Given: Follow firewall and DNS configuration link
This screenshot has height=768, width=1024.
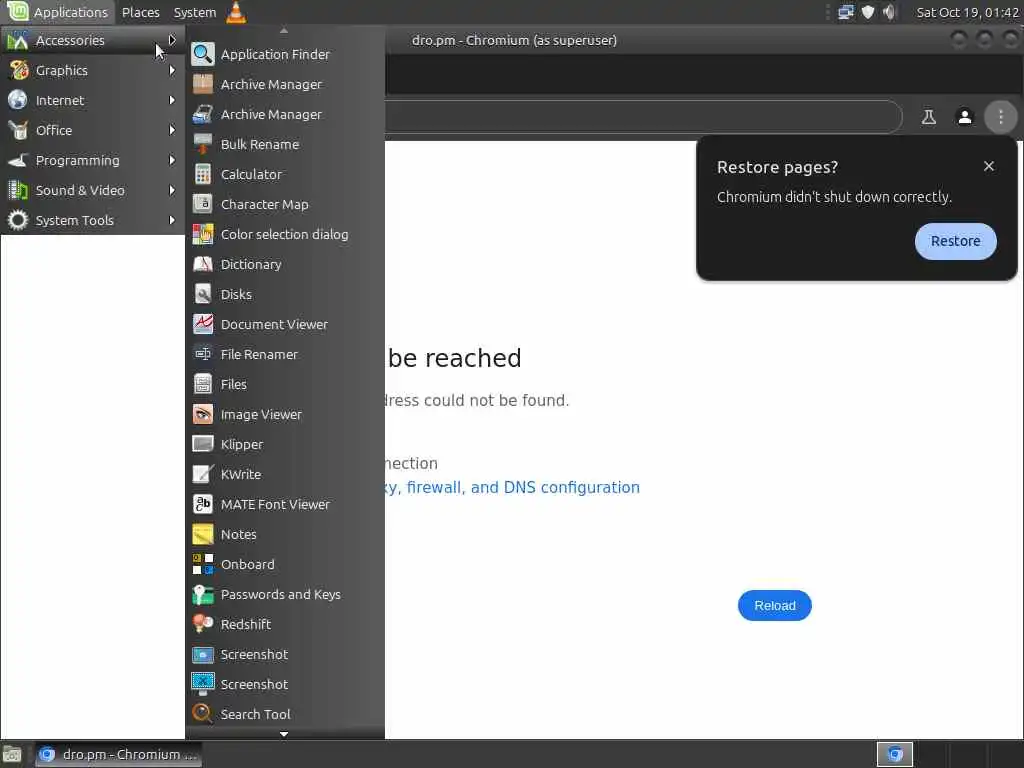Looking at the screenshot, I should pyautogui.click(x=513, y=487).
